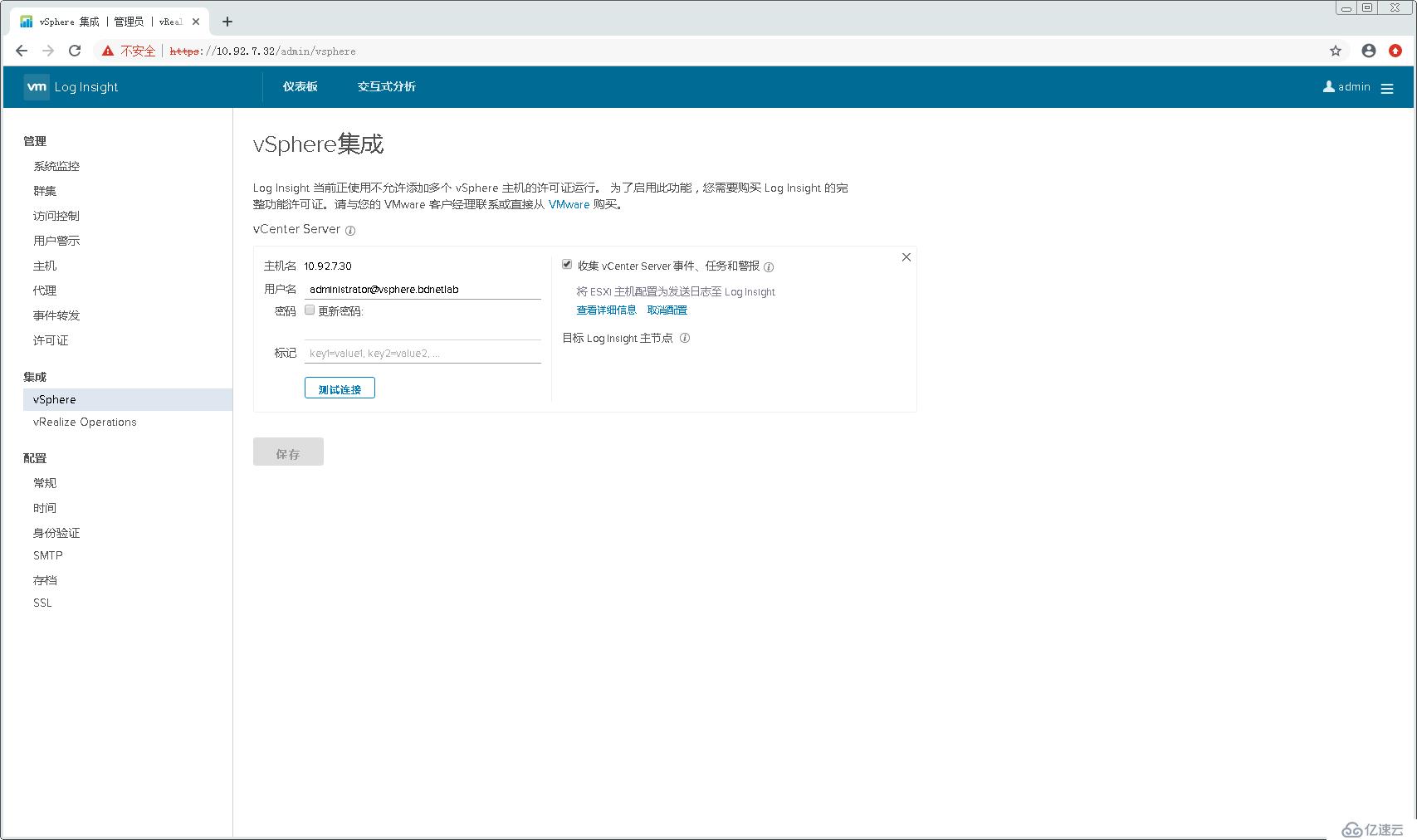Select 群集 in the sidebar
This screenshot has width=1417, height=840.
tap(45, 191)
